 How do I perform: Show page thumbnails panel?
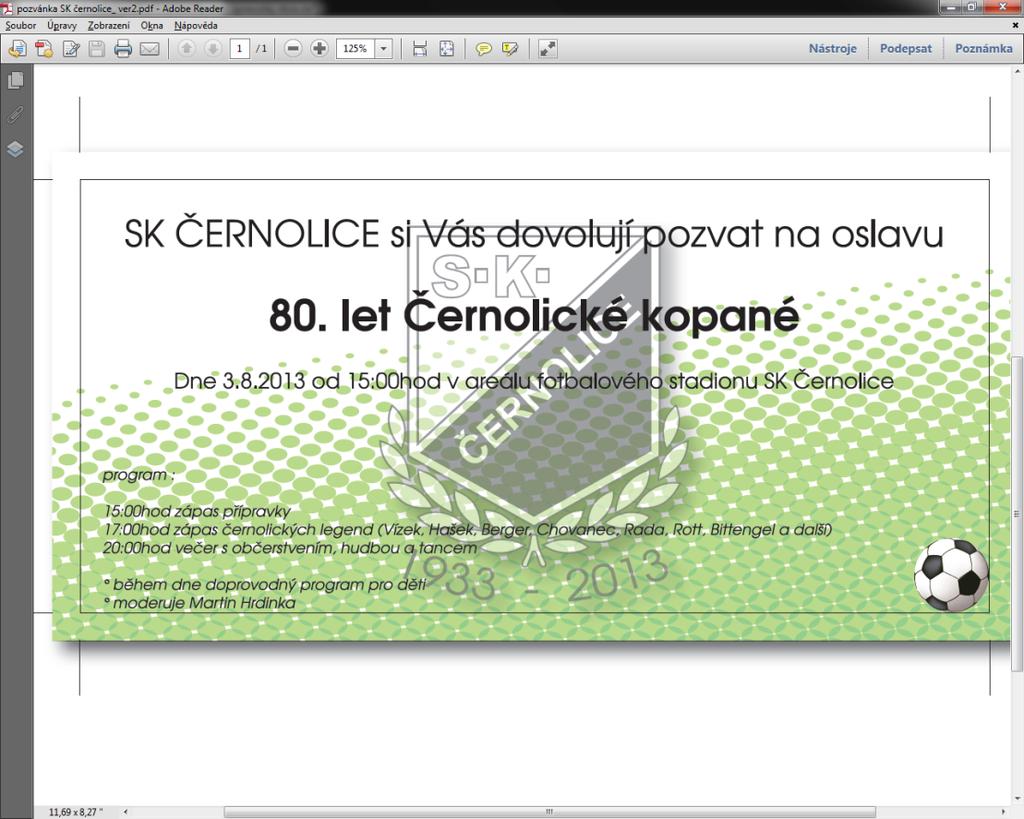tap(15, 80)
